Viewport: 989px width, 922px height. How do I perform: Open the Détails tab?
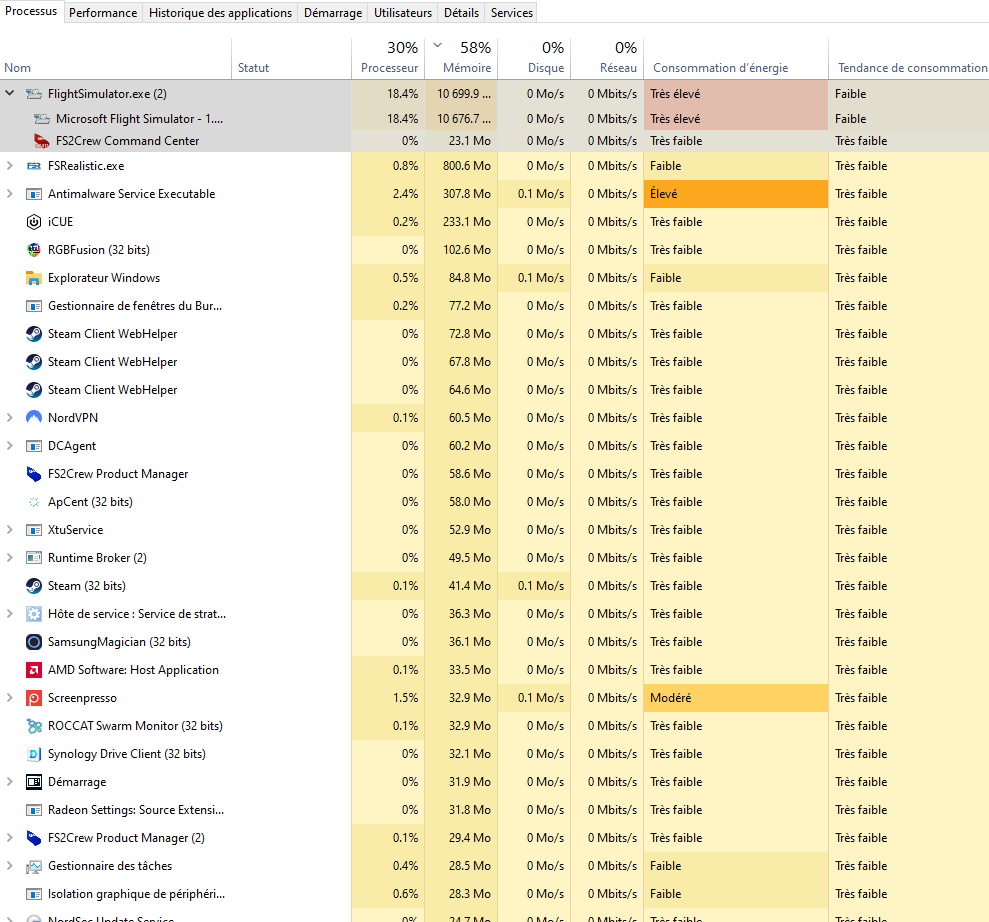tap(461, 13)
